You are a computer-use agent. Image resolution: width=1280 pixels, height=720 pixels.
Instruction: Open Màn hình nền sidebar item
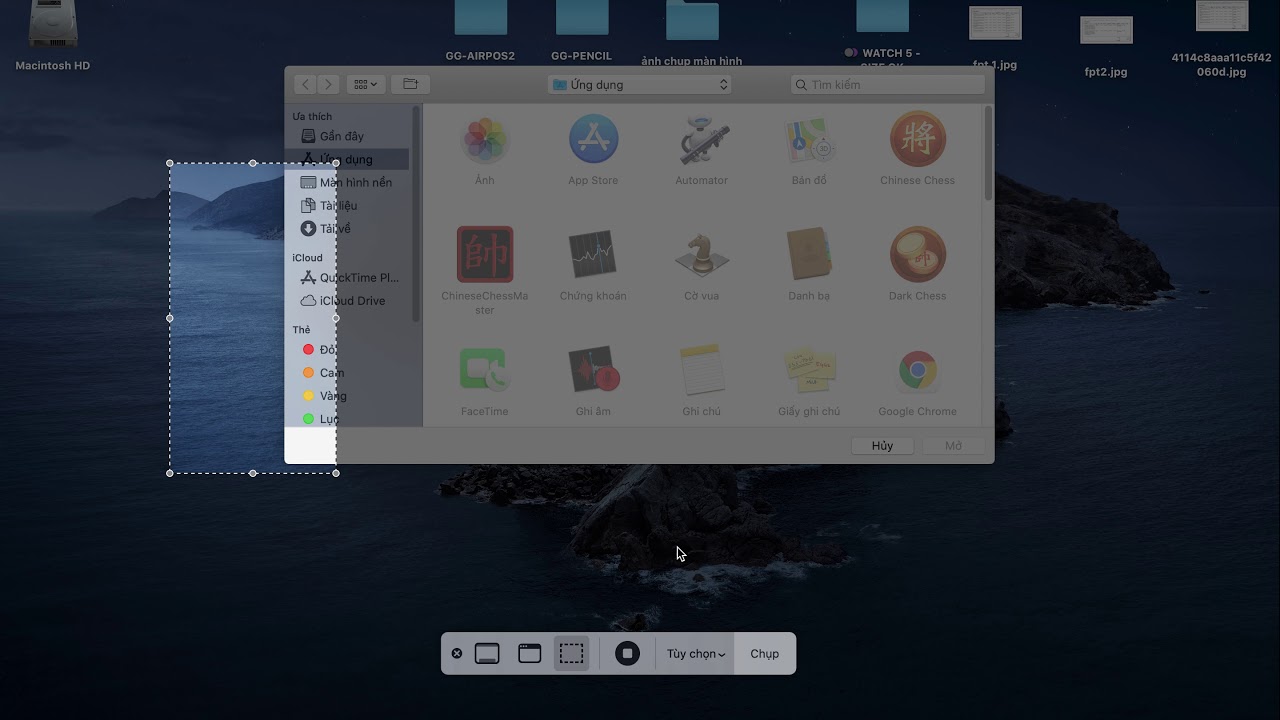click(346, 182)
